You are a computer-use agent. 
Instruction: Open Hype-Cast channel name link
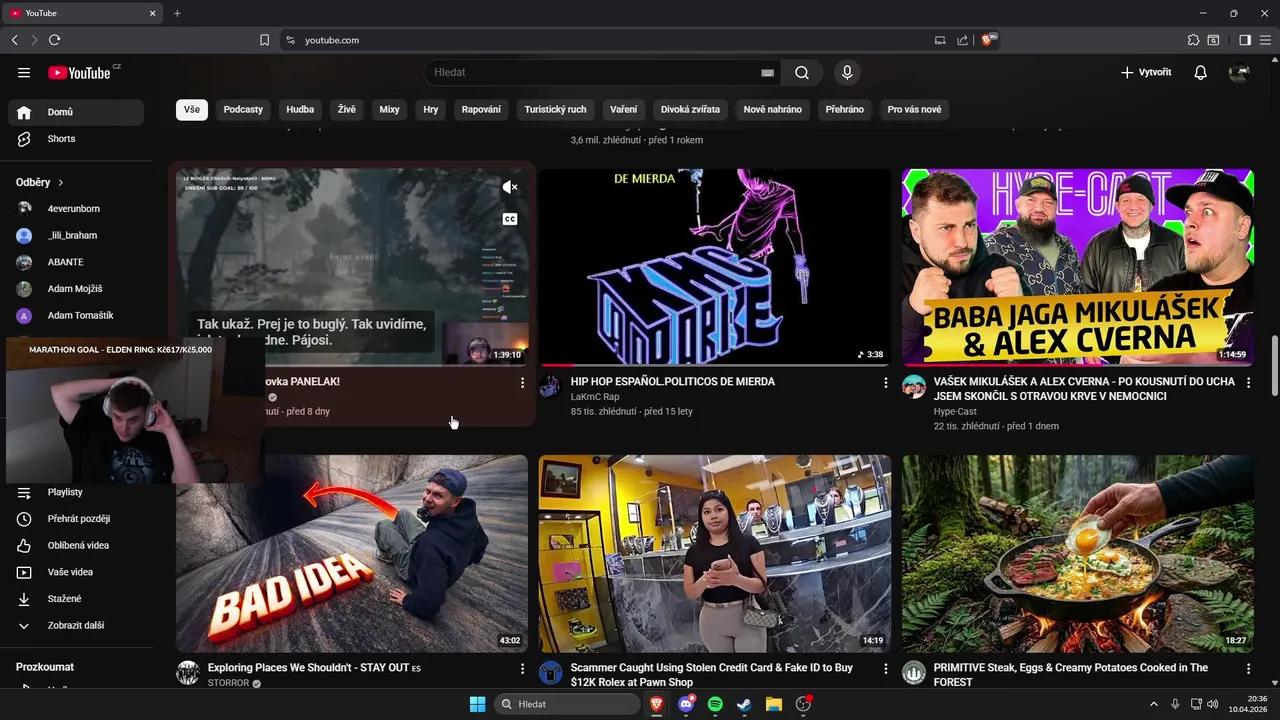click(x=955, y=411)
